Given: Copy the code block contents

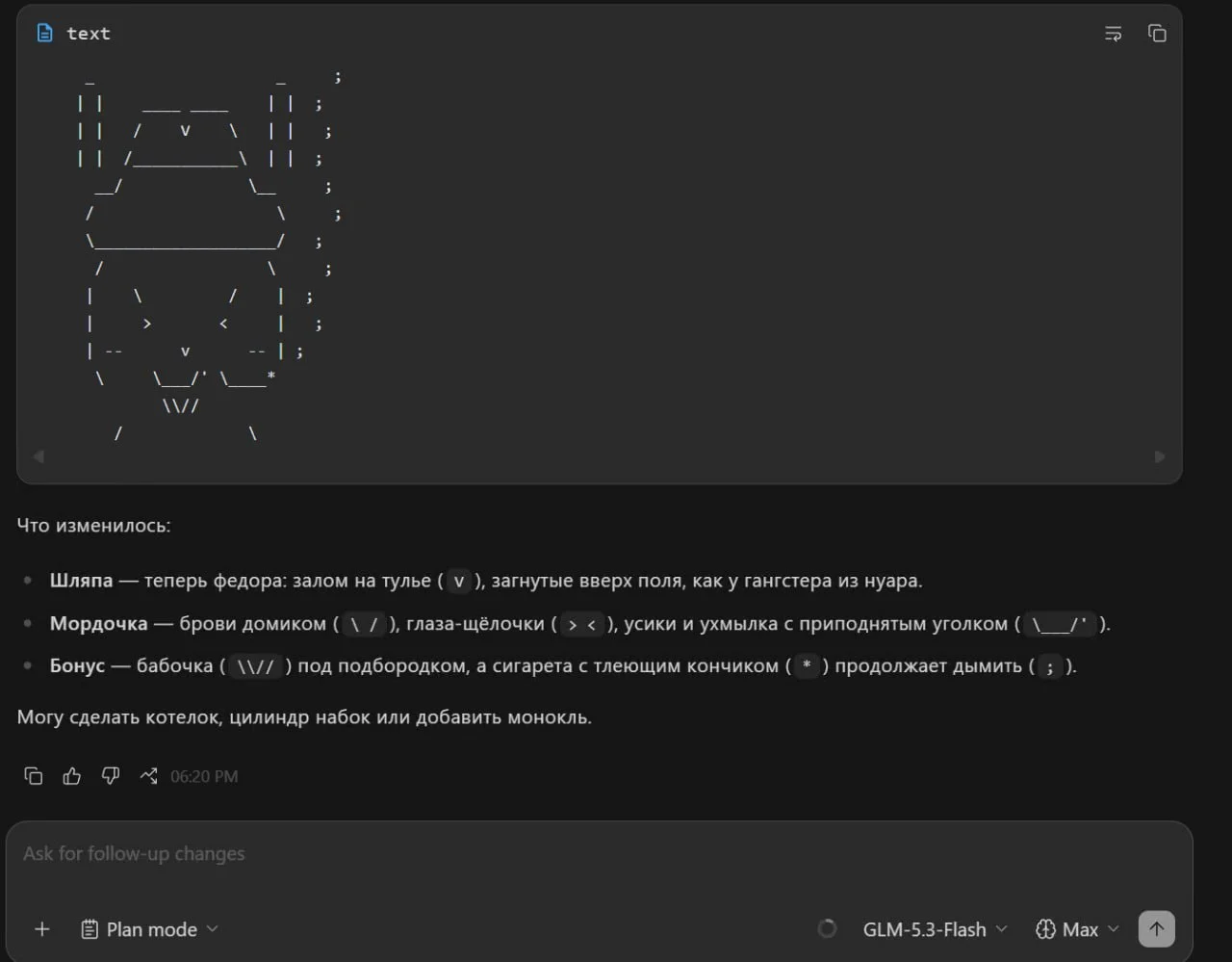Looking at the screenshot, I should coord(1157,34).
